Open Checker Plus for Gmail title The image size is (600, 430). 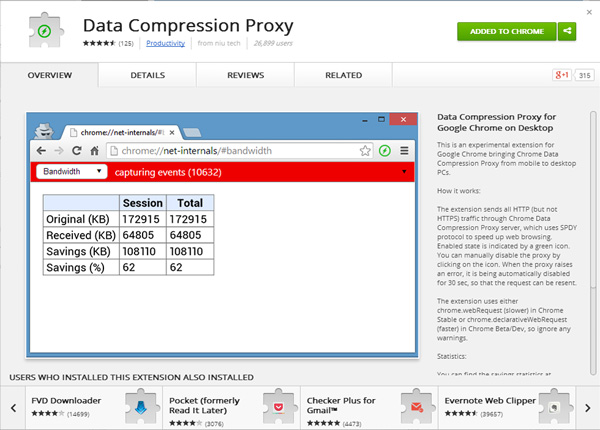(341, 406)
